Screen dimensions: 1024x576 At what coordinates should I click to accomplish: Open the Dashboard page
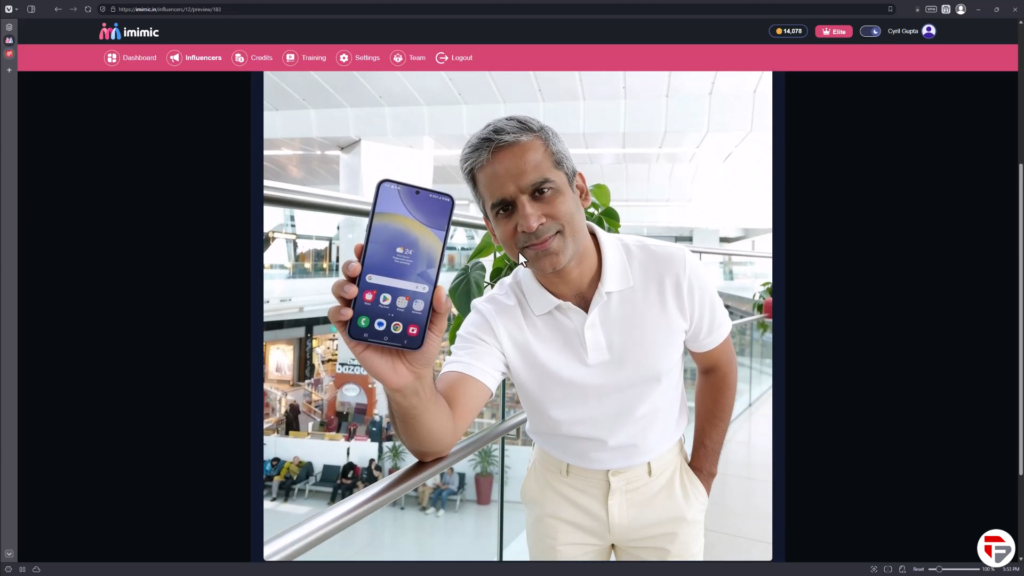pos(131,58)
